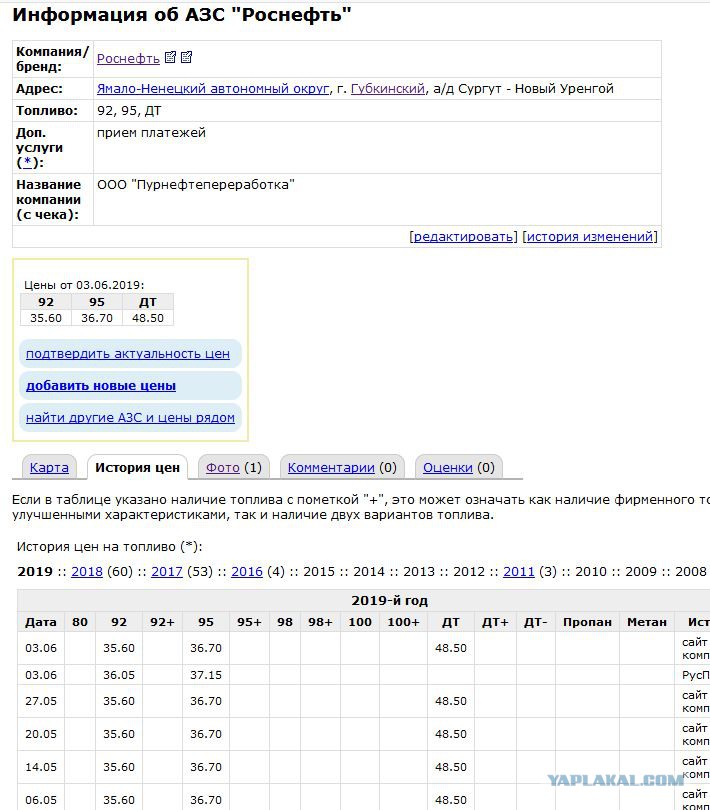Click the 20.05 date cell
Screen dimensions: 710x810
[41, 734]
